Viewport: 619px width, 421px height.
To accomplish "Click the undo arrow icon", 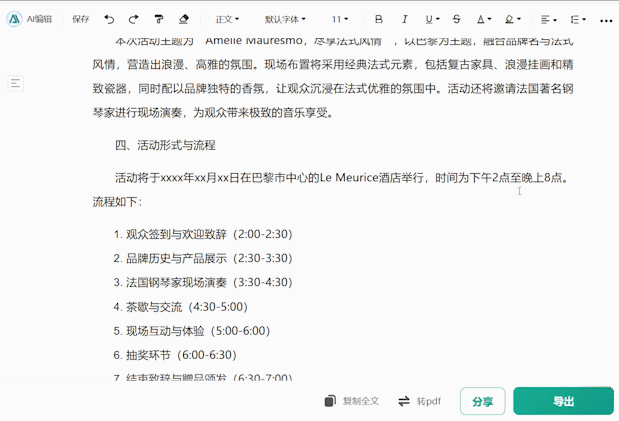I will (109, 19).
